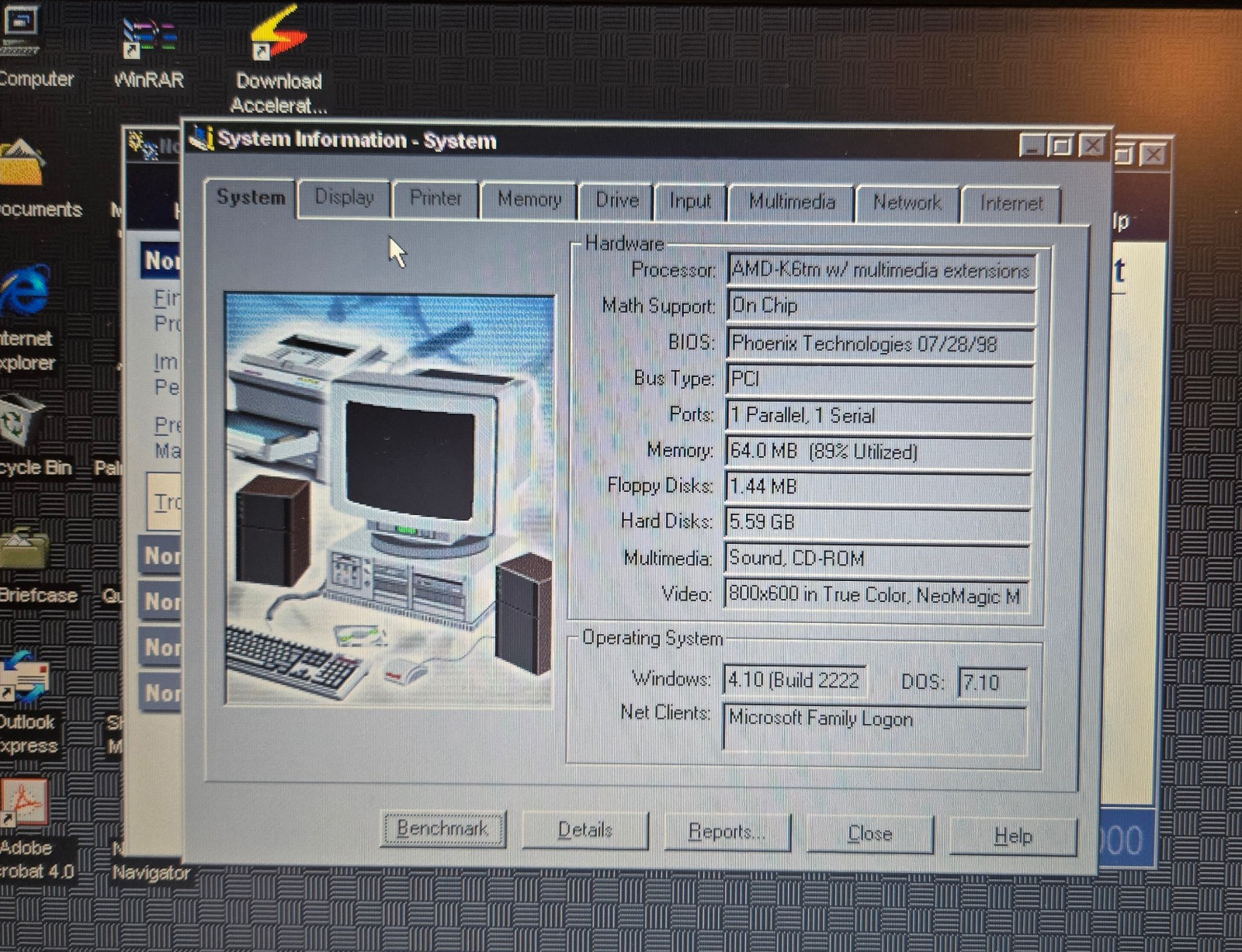
Task: Click the Video '800x600 in True Color' field
Action: (x=876, y=594)
